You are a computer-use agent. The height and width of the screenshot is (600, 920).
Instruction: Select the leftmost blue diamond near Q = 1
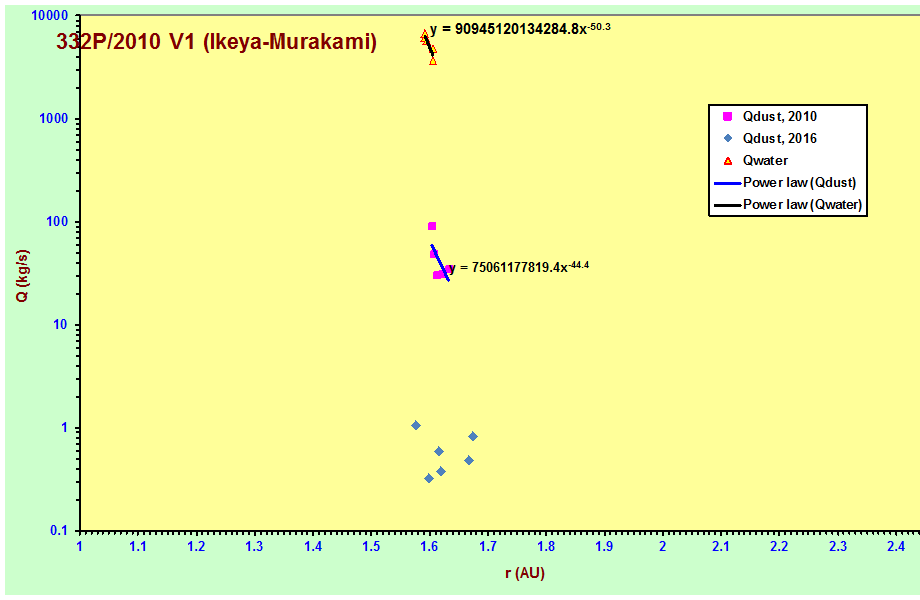pos(416,425)
